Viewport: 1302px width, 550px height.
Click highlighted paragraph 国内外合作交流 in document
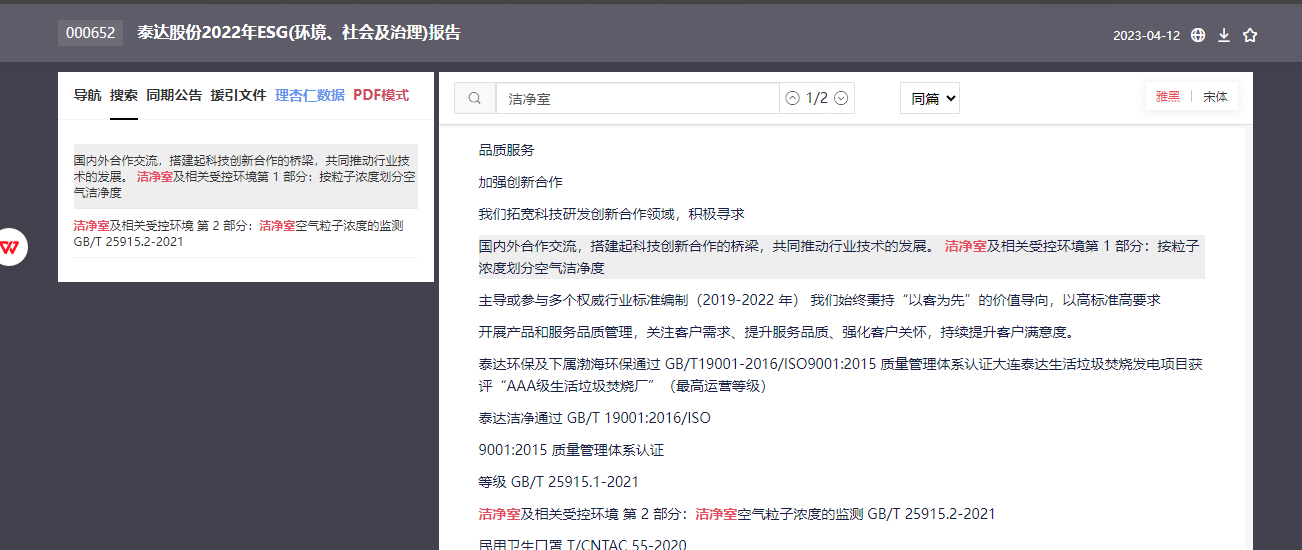tap(841, 257)
